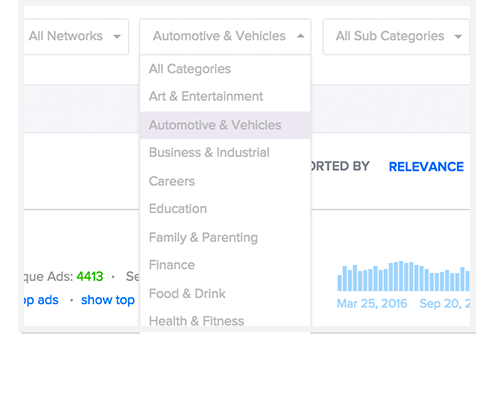Select Family & Parenting option
Screen dimensions: 500x400
225,238
